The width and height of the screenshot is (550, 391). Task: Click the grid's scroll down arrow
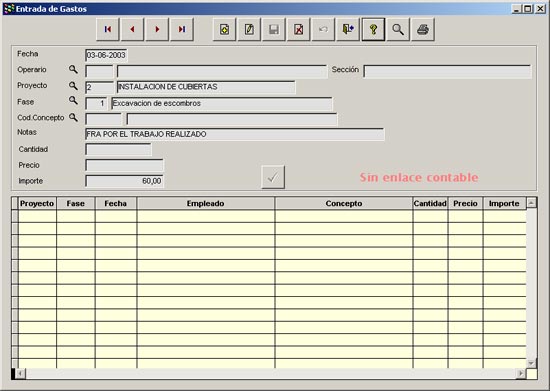531,363
